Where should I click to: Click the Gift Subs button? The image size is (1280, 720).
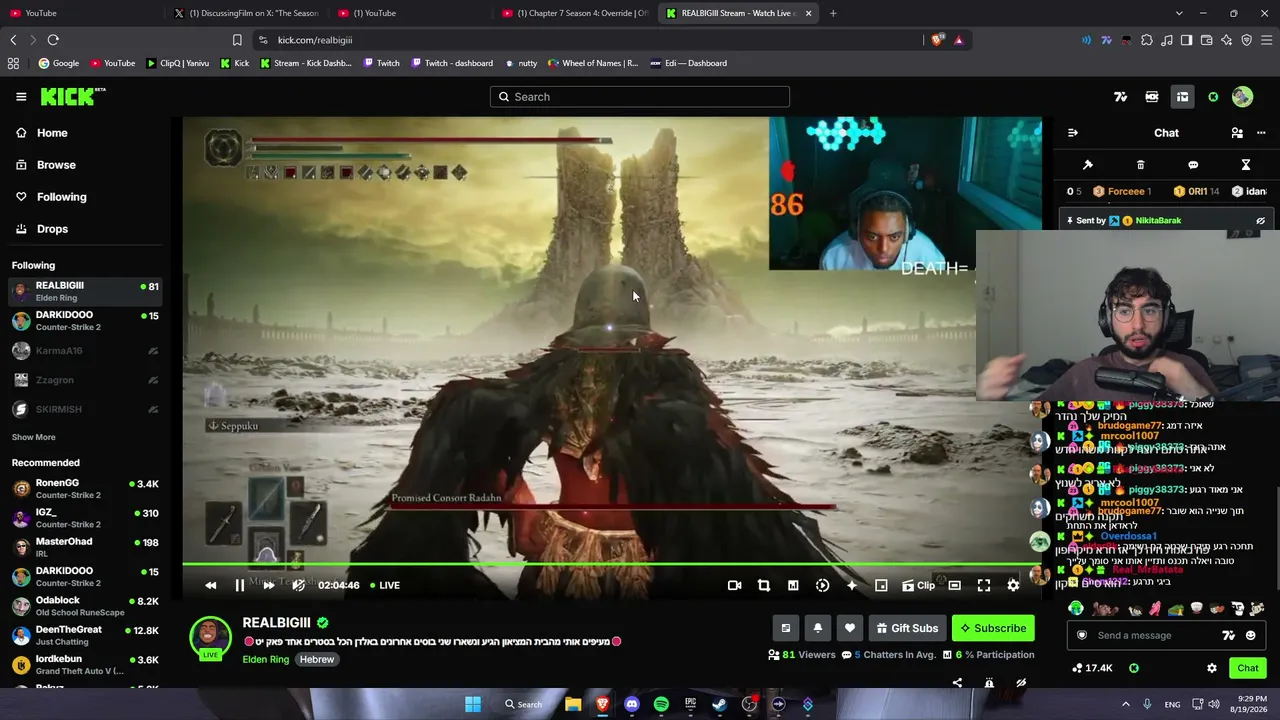click(x=908, y=628)
